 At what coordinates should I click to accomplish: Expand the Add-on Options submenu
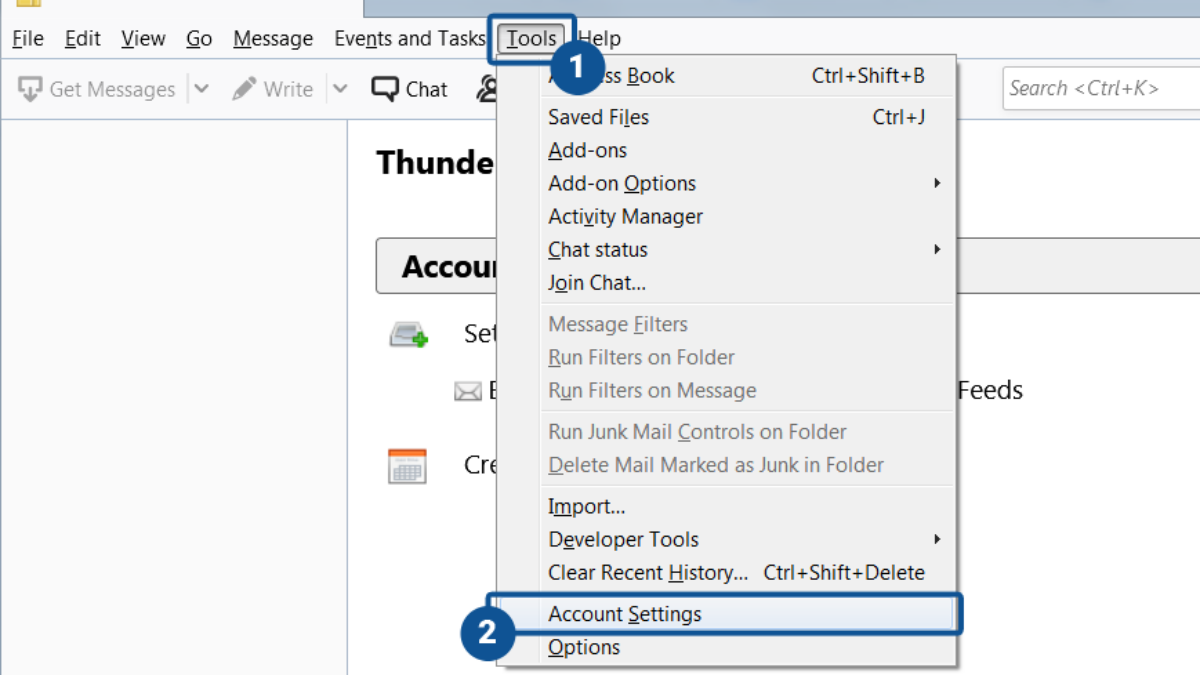coord(936,183)
